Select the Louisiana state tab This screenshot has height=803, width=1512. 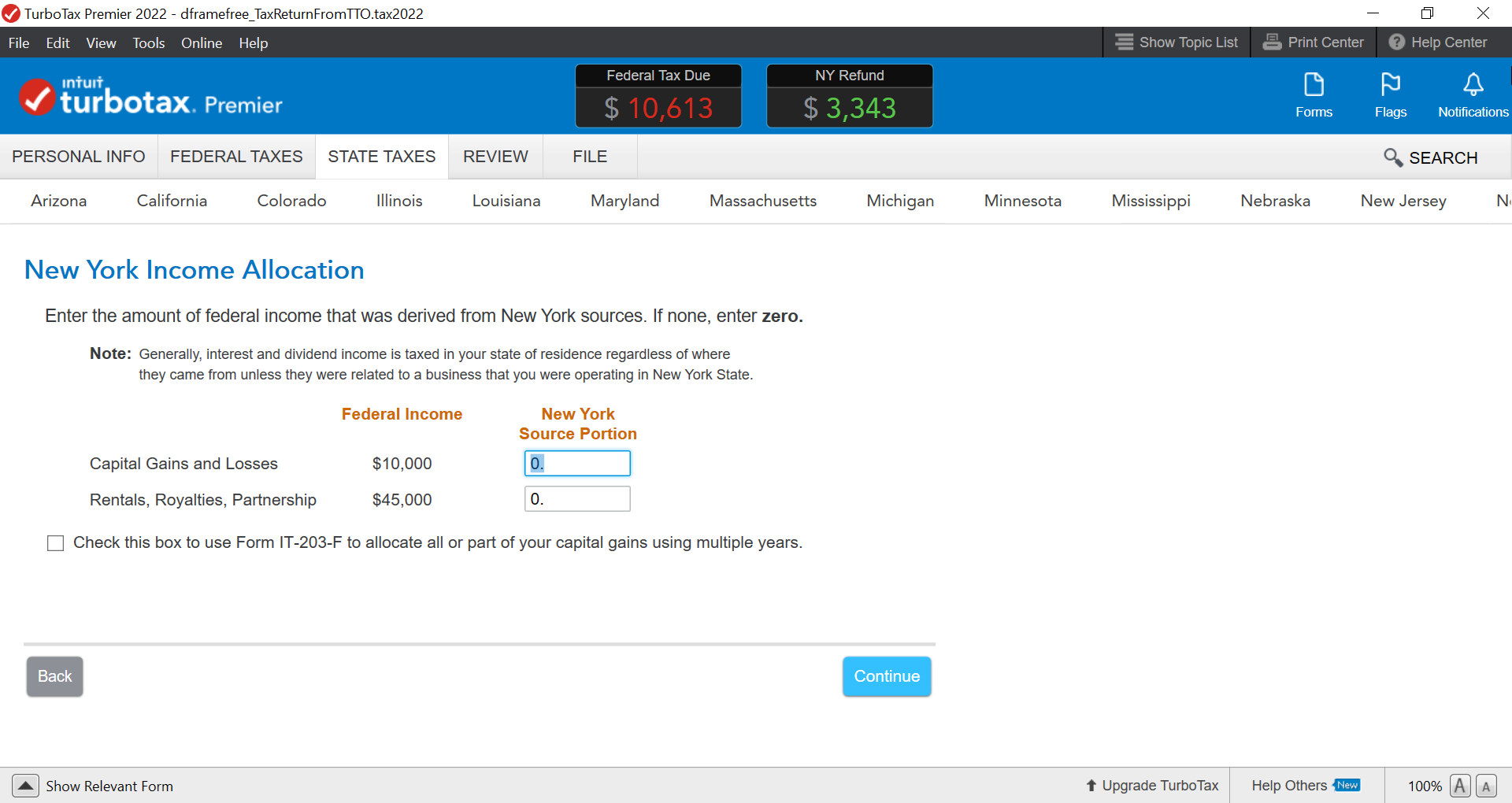[x=506, y=201]
